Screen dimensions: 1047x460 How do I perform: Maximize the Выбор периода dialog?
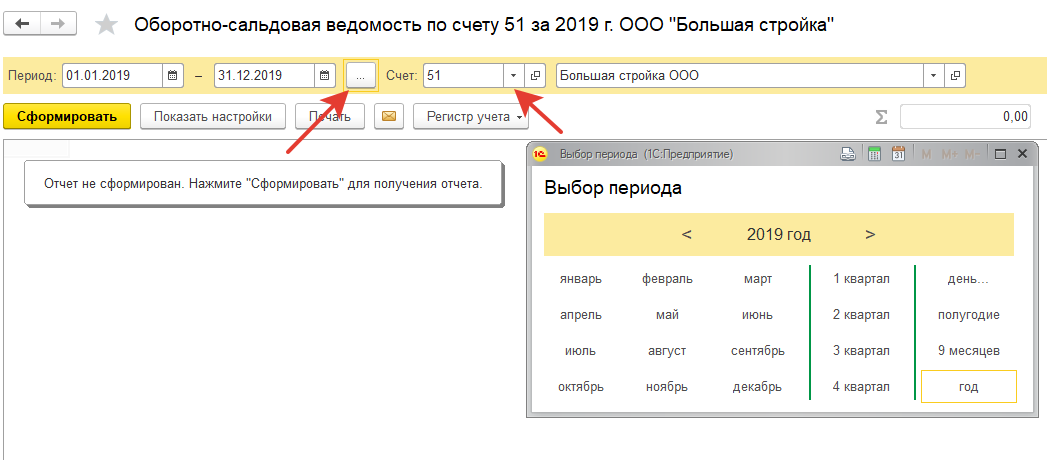pos(1000,154)
